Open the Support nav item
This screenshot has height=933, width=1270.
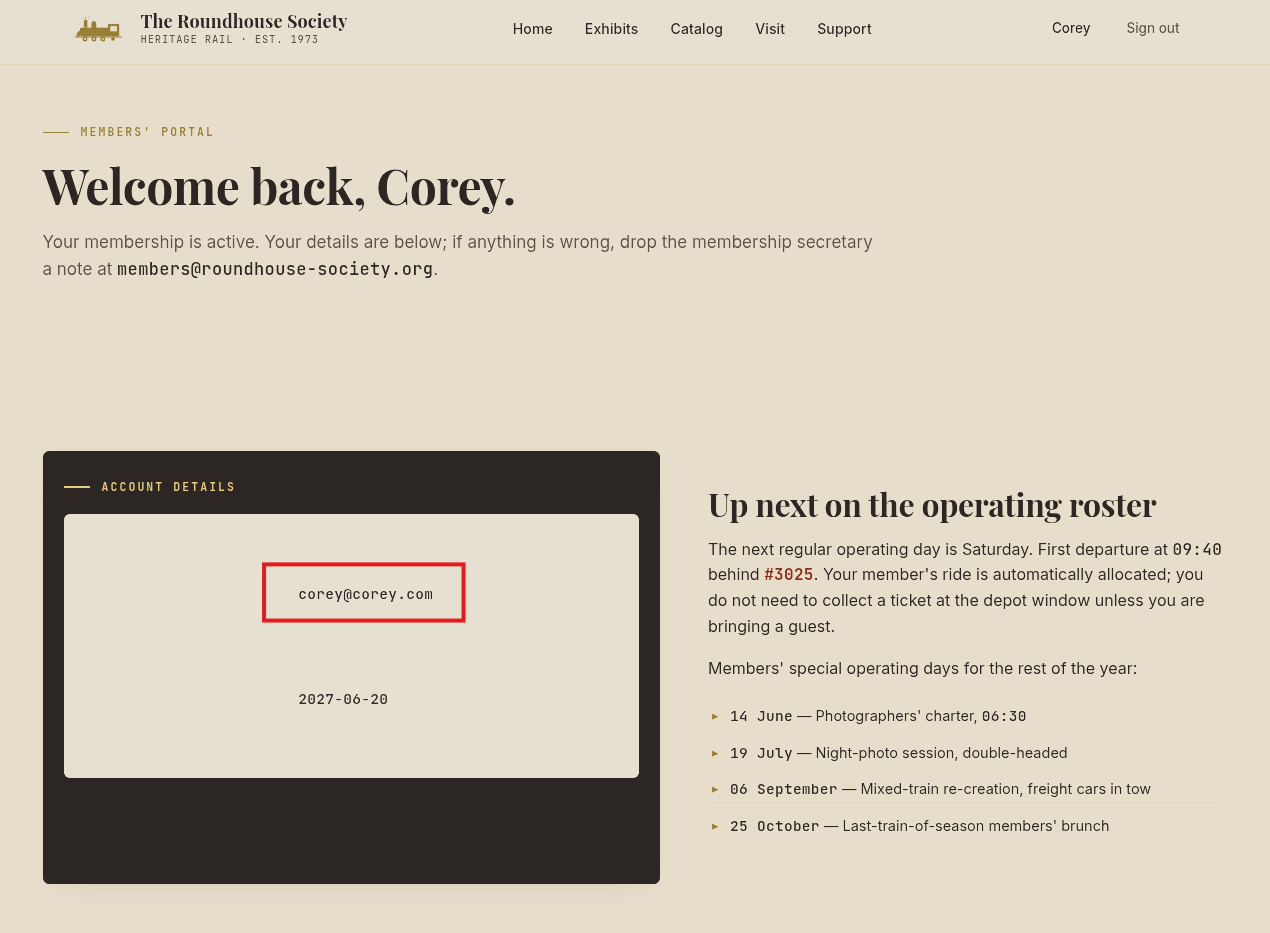[844, 29]
